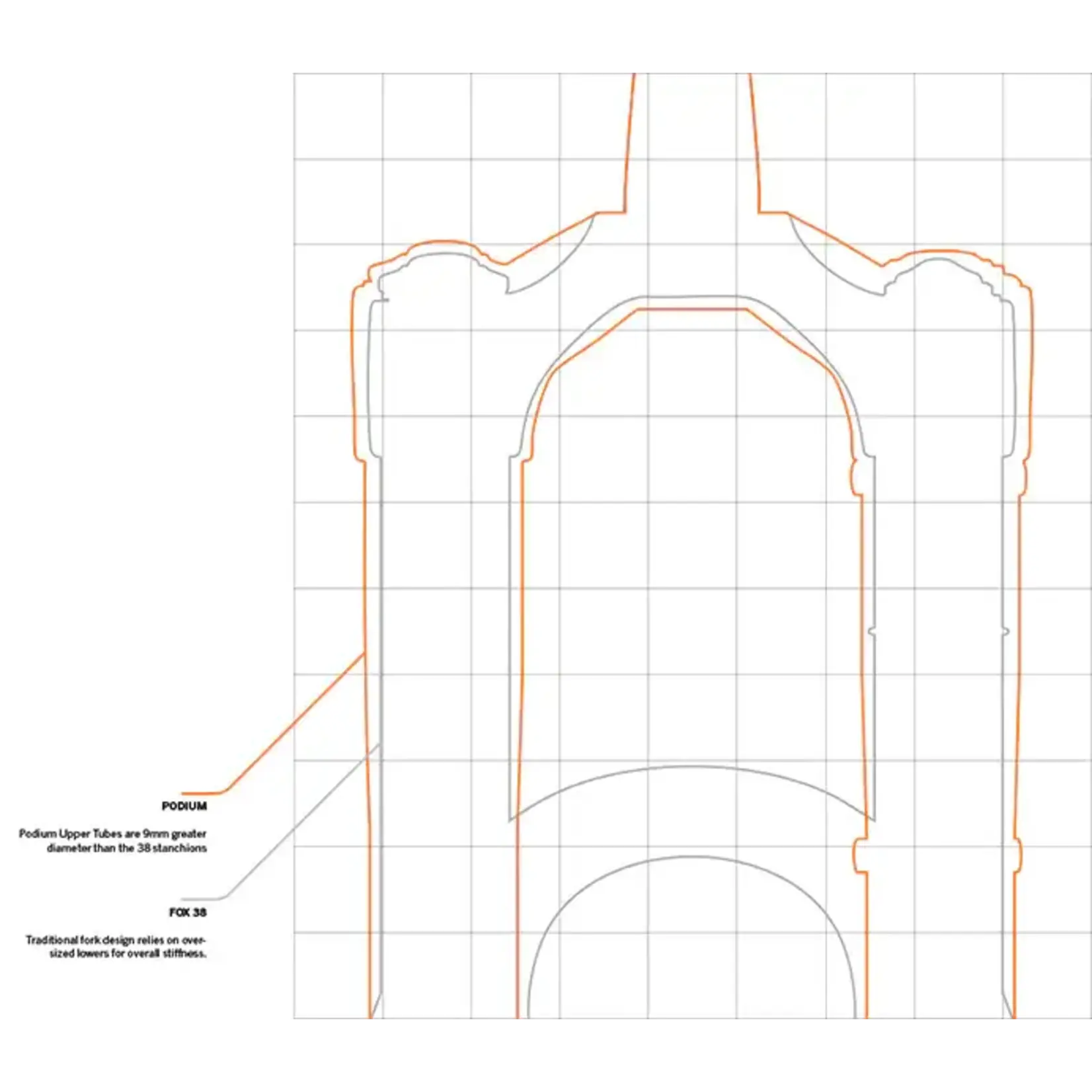
Task: Click the FOX 38 heading label
Action: point(188,912)
